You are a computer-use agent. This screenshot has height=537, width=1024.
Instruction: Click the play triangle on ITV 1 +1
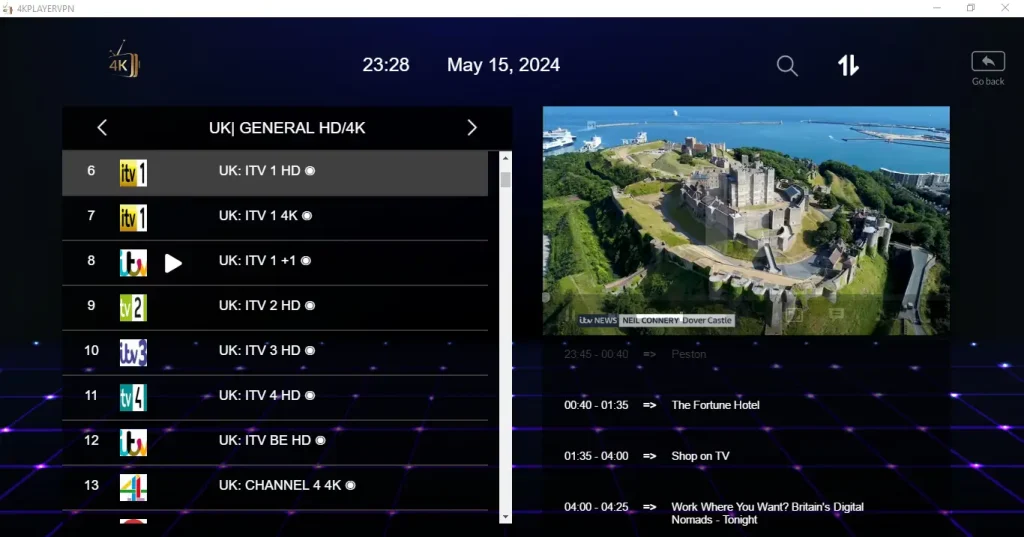[x=173, y=263]
